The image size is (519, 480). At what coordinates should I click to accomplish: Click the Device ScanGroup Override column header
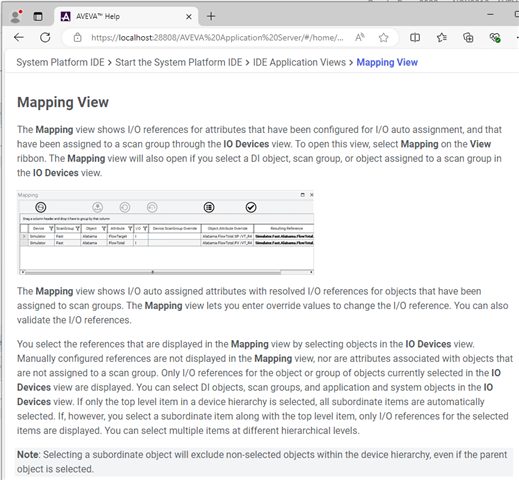pos(175,228)
